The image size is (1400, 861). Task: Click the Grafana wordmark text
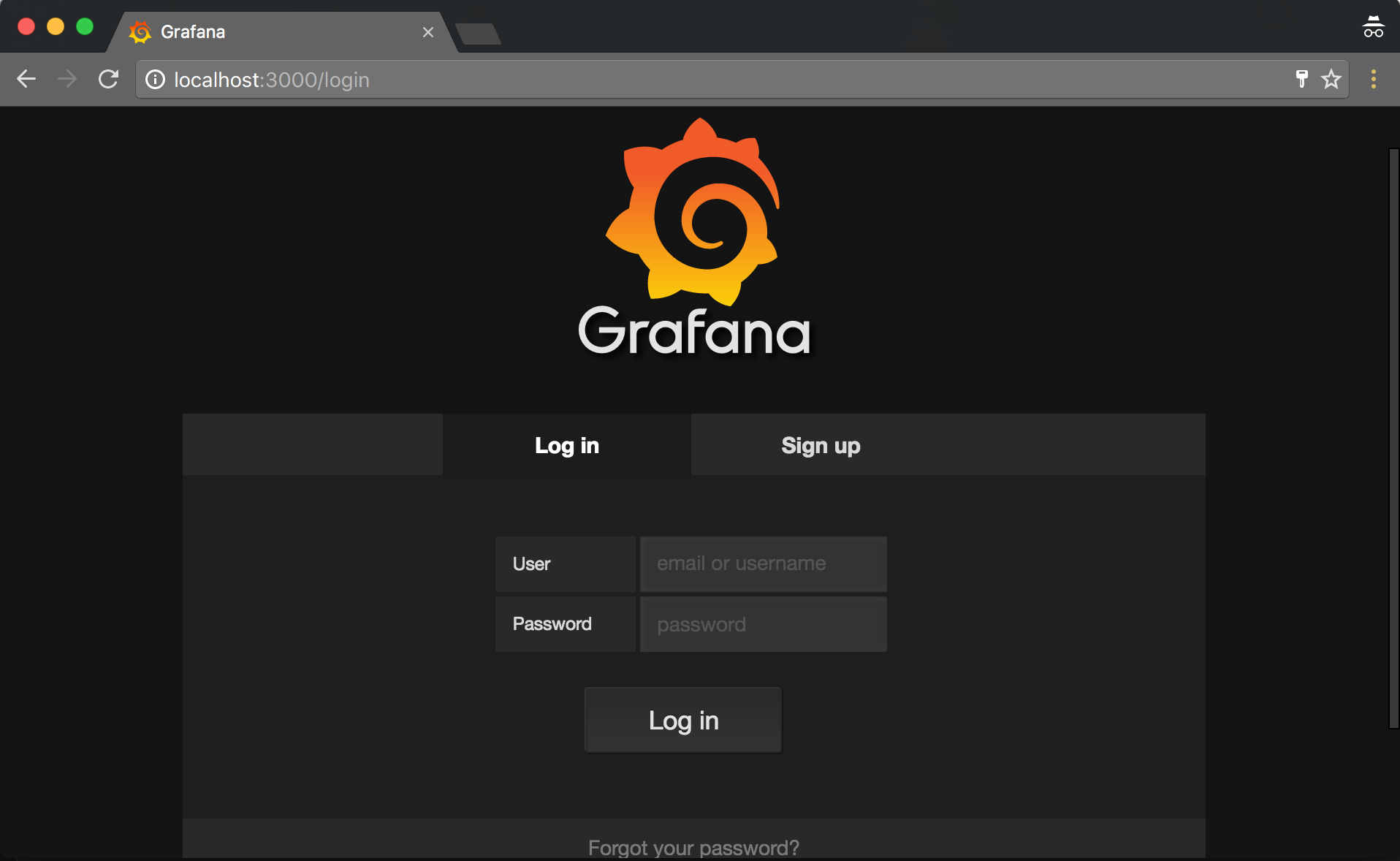tap(694, 331)
